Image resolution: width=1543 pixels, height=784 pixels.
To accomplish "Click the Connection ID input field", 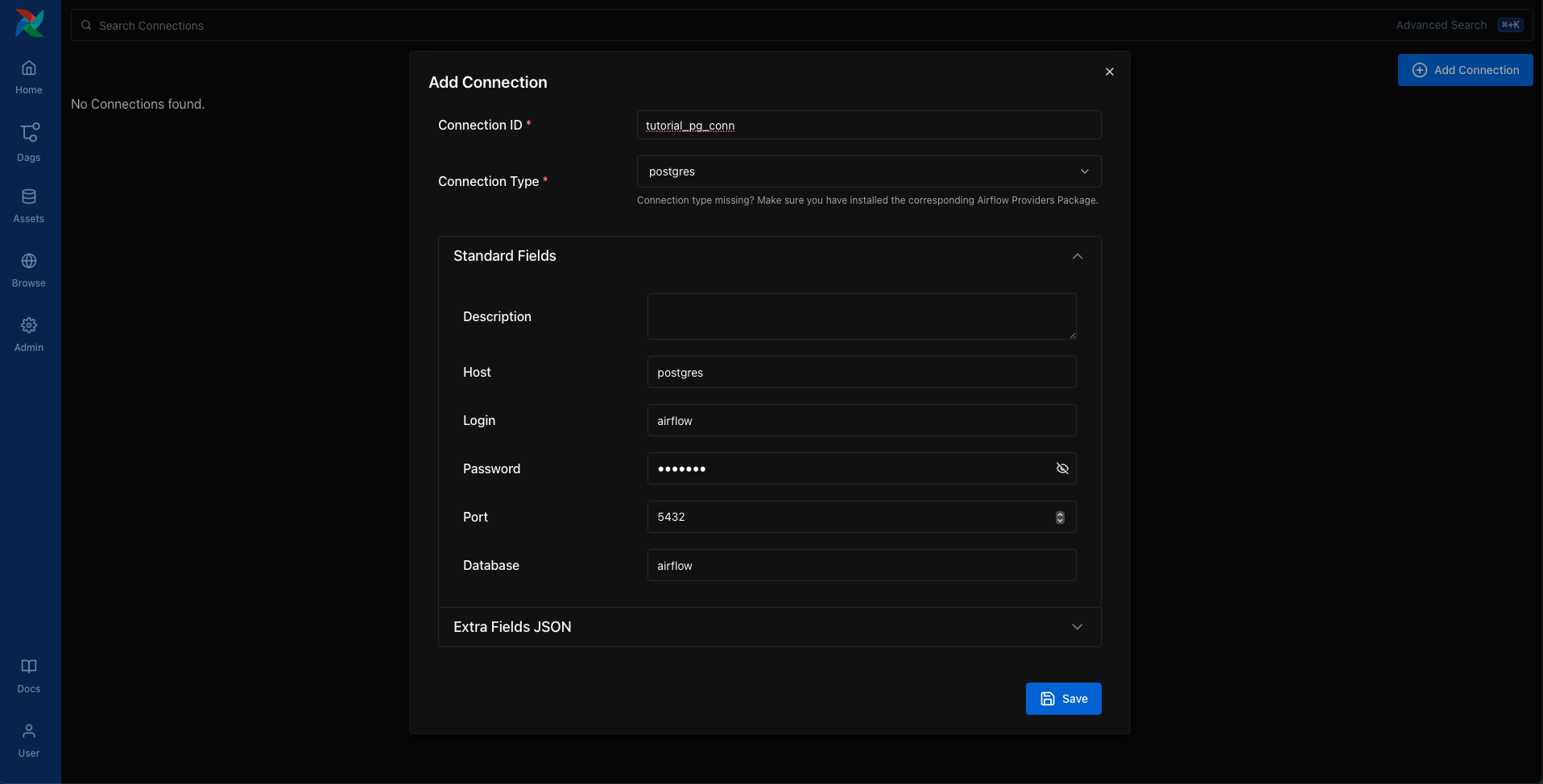I will (868, 126).
